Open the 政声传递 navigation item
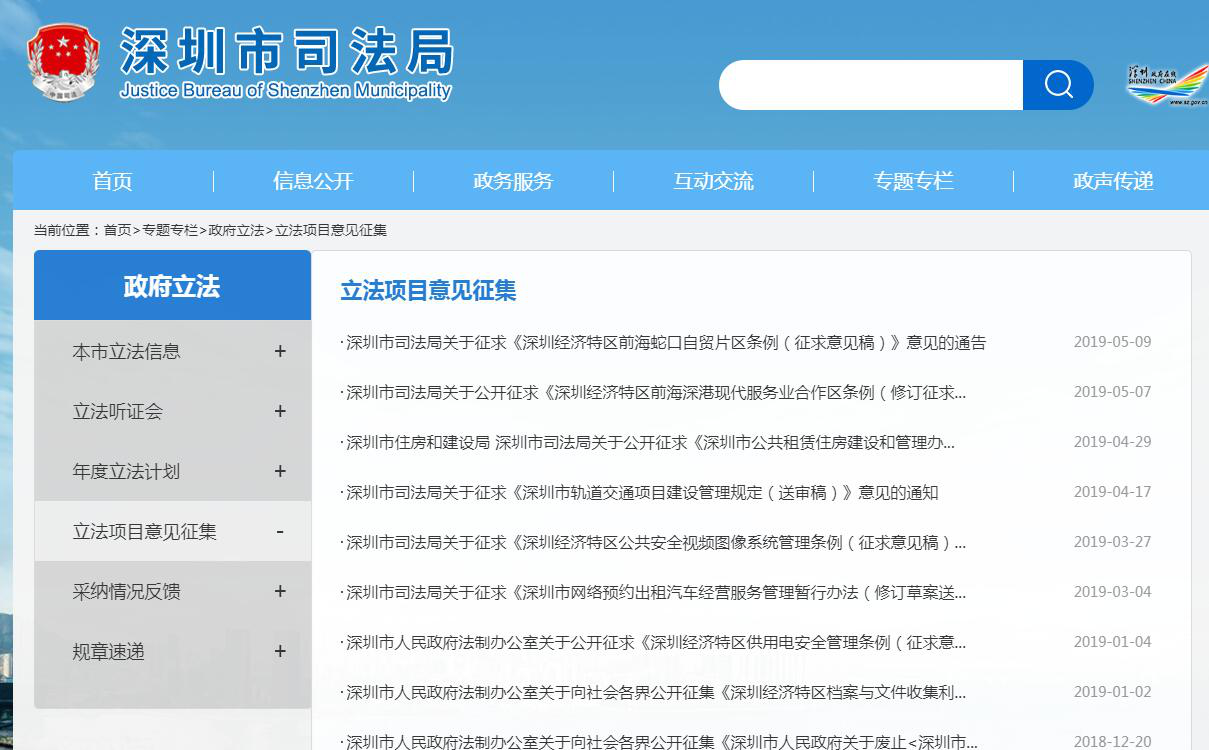 [1113, 181]
